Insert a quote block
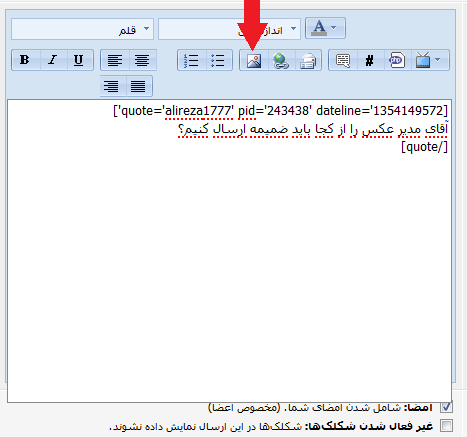The width and height of the screenshot is (467, 437). coord(343,60)
